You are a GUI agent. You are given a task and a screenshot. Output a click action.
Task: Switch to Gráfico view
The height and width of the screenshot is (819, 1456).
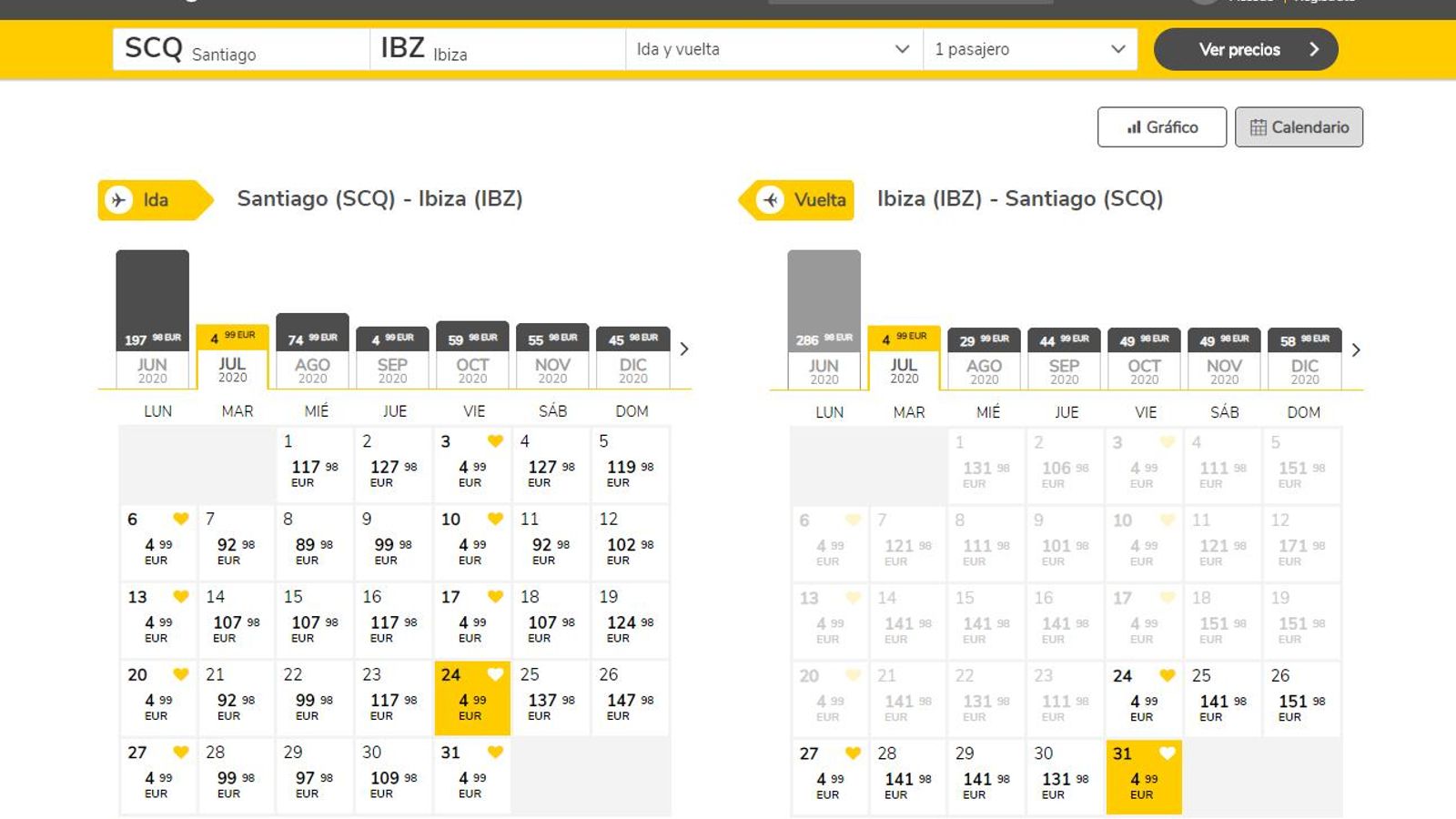click(x=1161, y=127)
